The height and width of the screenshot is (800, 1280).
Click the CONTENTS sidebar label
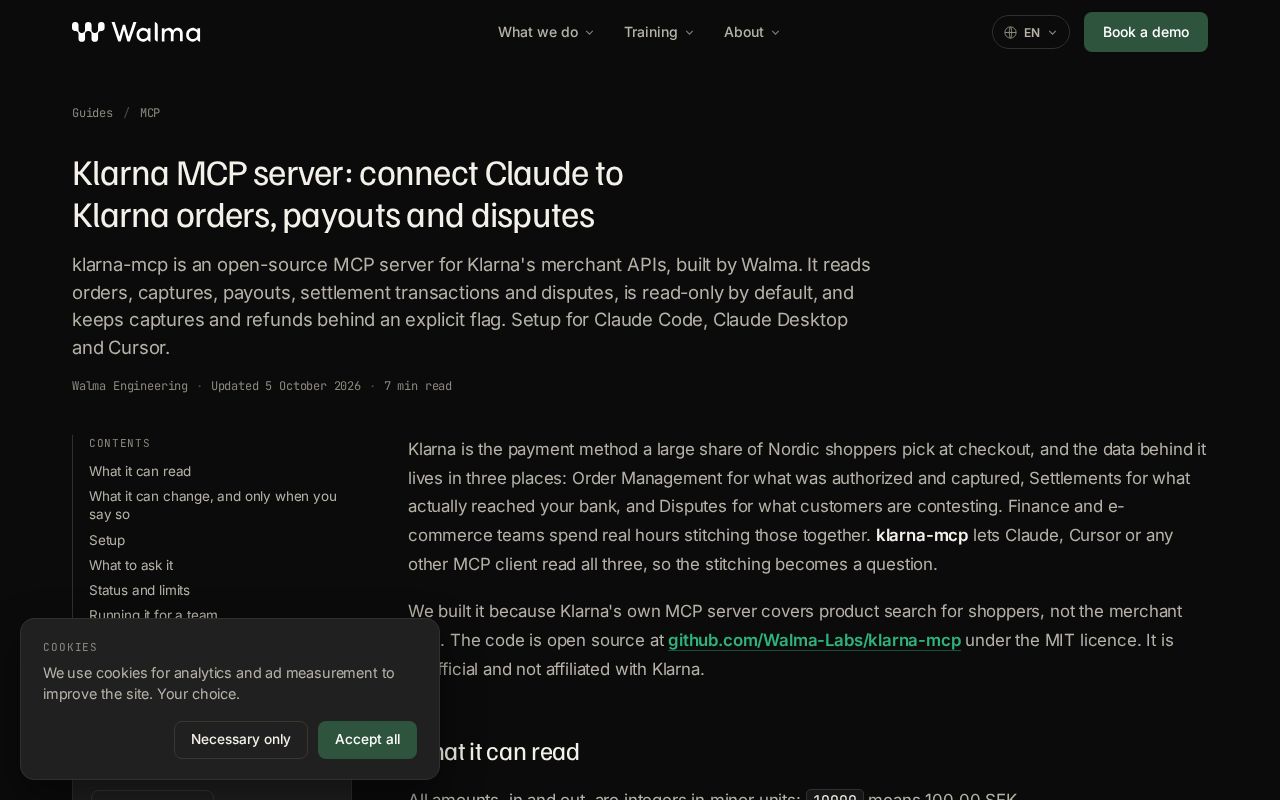120,443
